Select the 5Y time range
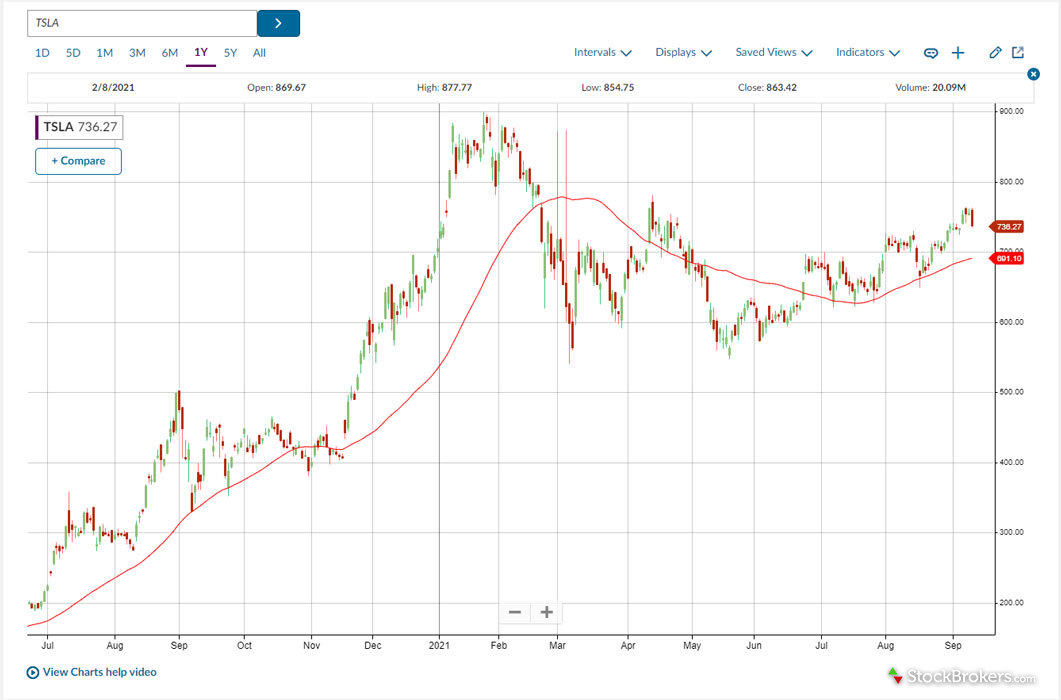Image resolution: width=1061 pixels, height=700 pixels. coord(231,53)
